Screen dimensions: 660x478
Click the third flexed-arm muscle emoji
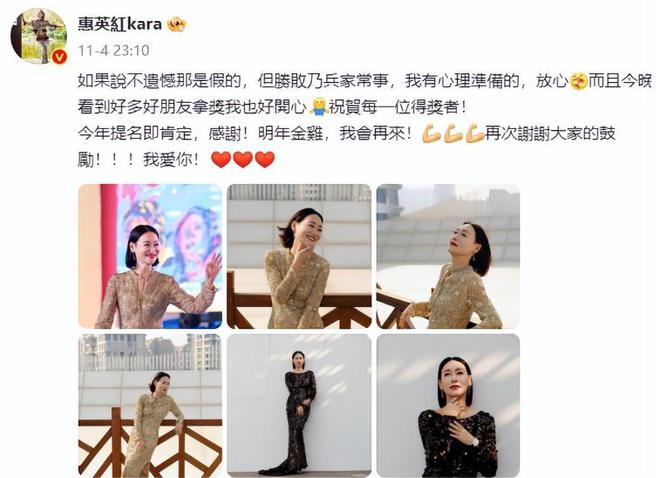tap(474, 133)
